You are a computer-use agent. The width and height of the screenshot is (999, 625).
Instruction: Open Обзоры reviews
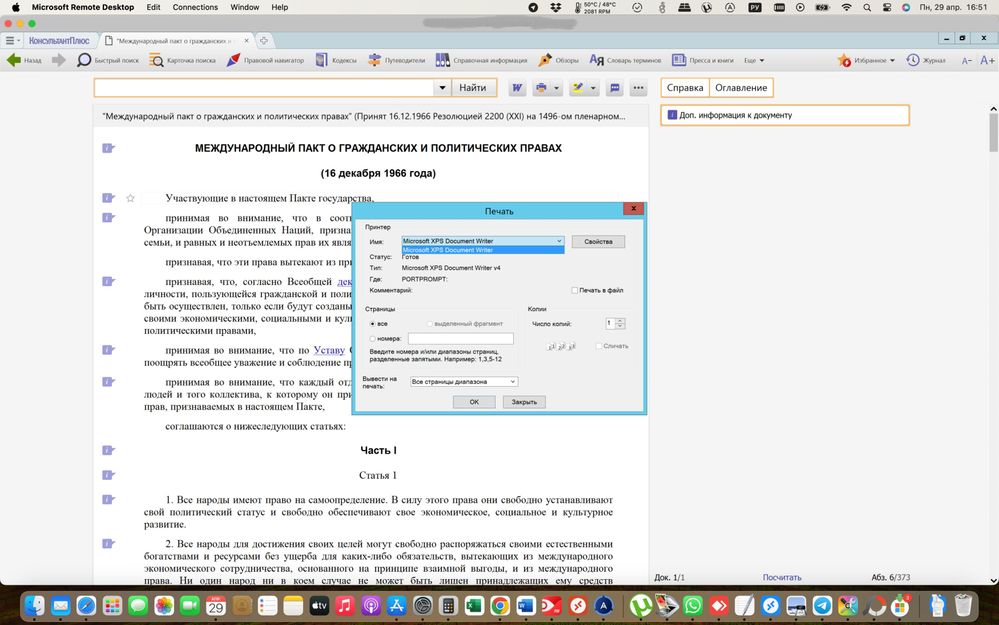tap(558, 60)
